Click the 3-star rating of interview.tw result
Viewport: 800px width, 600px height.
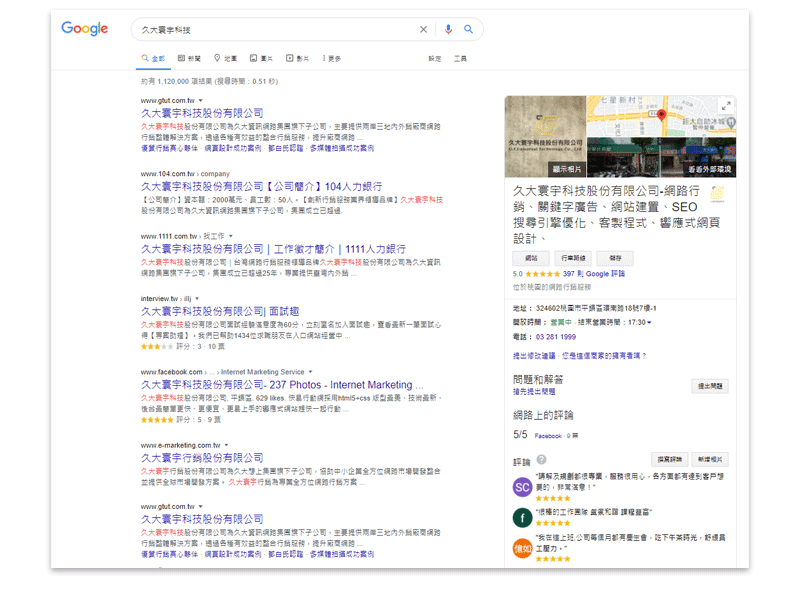click(157, 347)
